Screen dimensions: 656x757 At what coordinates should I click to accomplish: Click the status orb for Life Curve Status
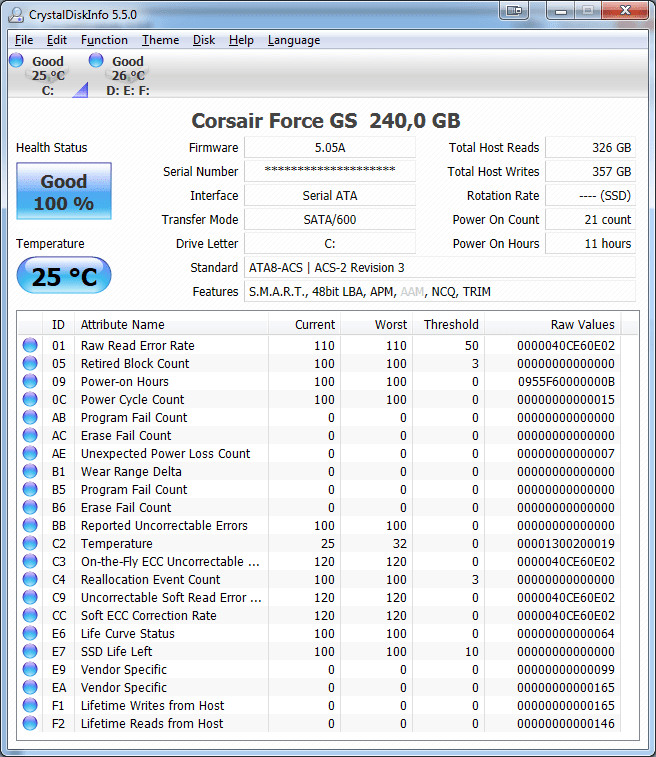click(x=30, y=633)
